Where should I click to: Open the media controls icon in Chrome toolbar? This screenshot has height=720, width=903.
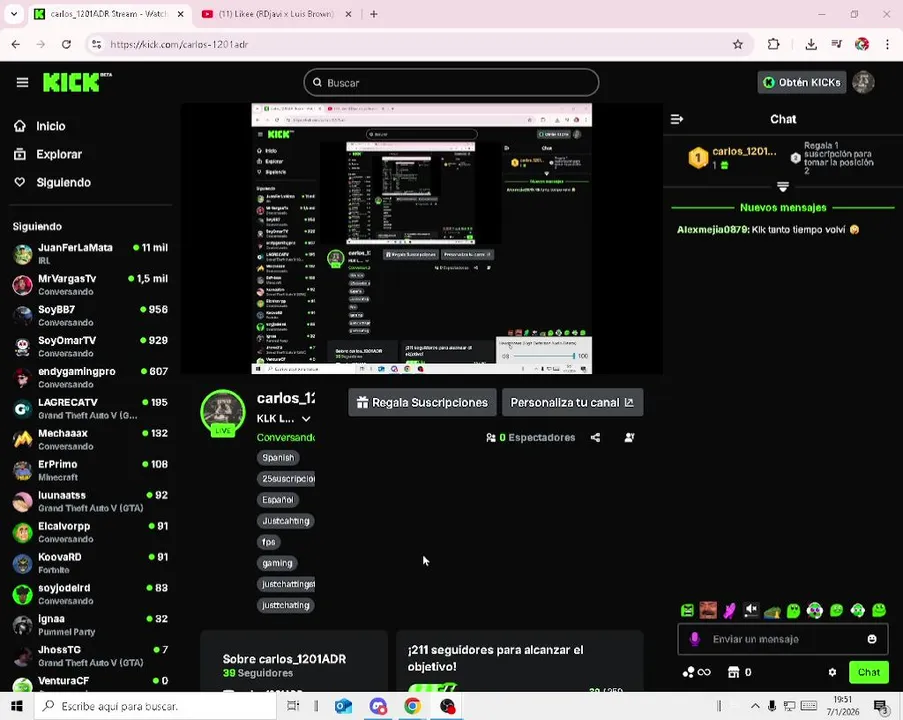click(837, 44)
